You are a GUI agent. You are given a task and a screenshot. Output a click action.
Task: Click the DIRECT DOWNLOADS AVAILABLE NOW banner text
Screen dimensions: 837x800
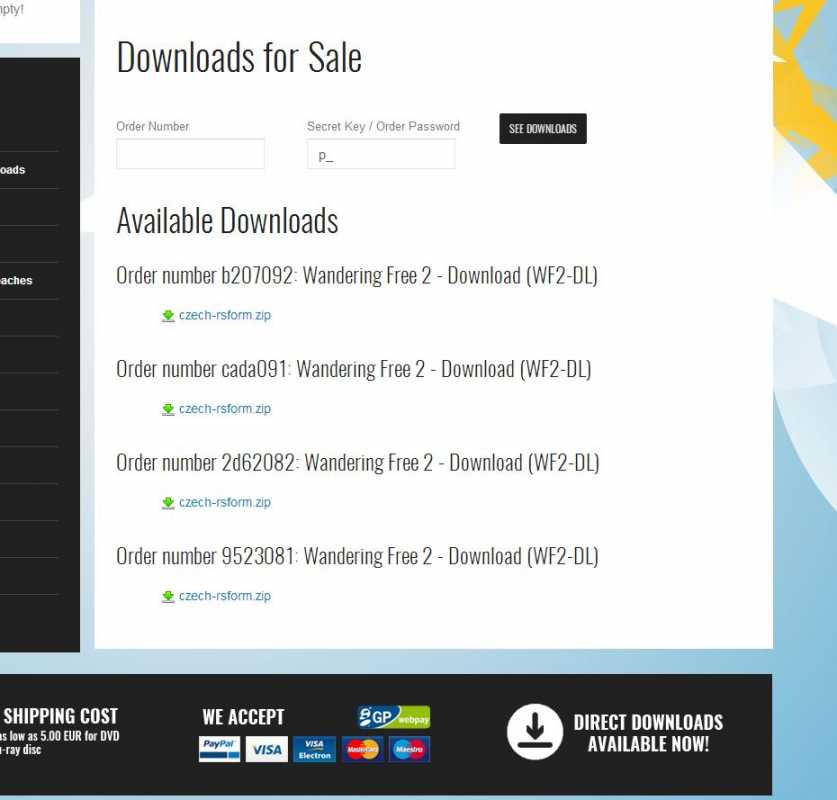coord(647,733)
